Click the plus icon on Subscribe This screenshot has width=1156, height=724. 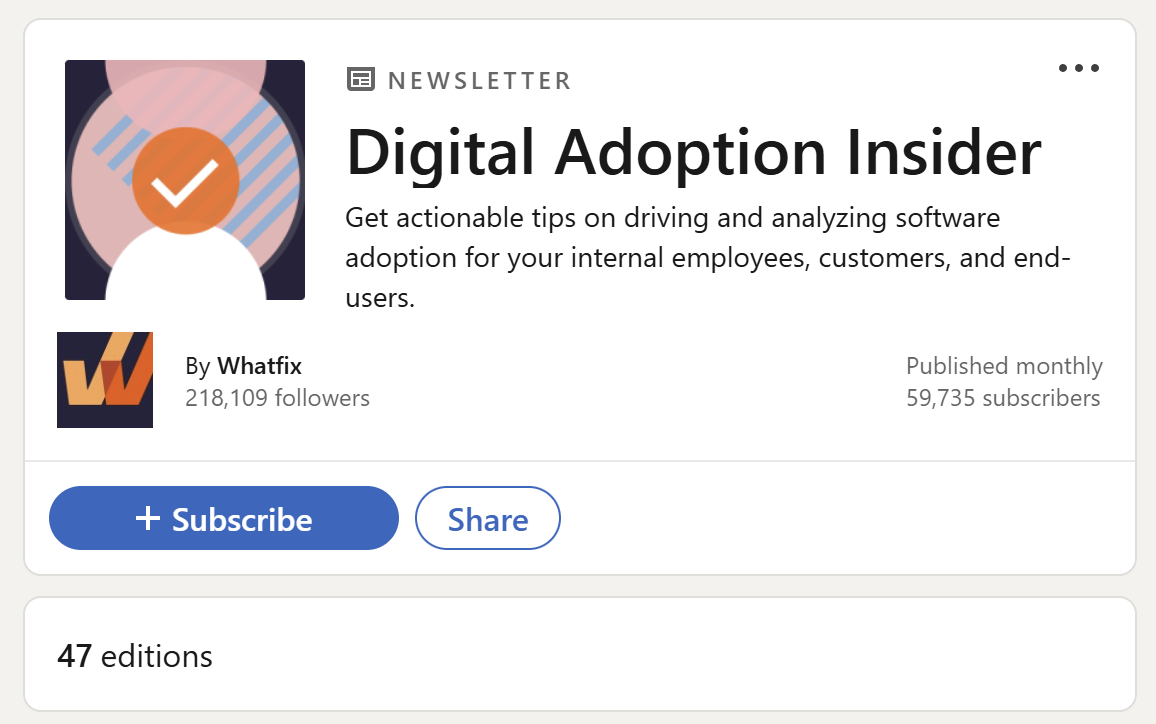148,518
